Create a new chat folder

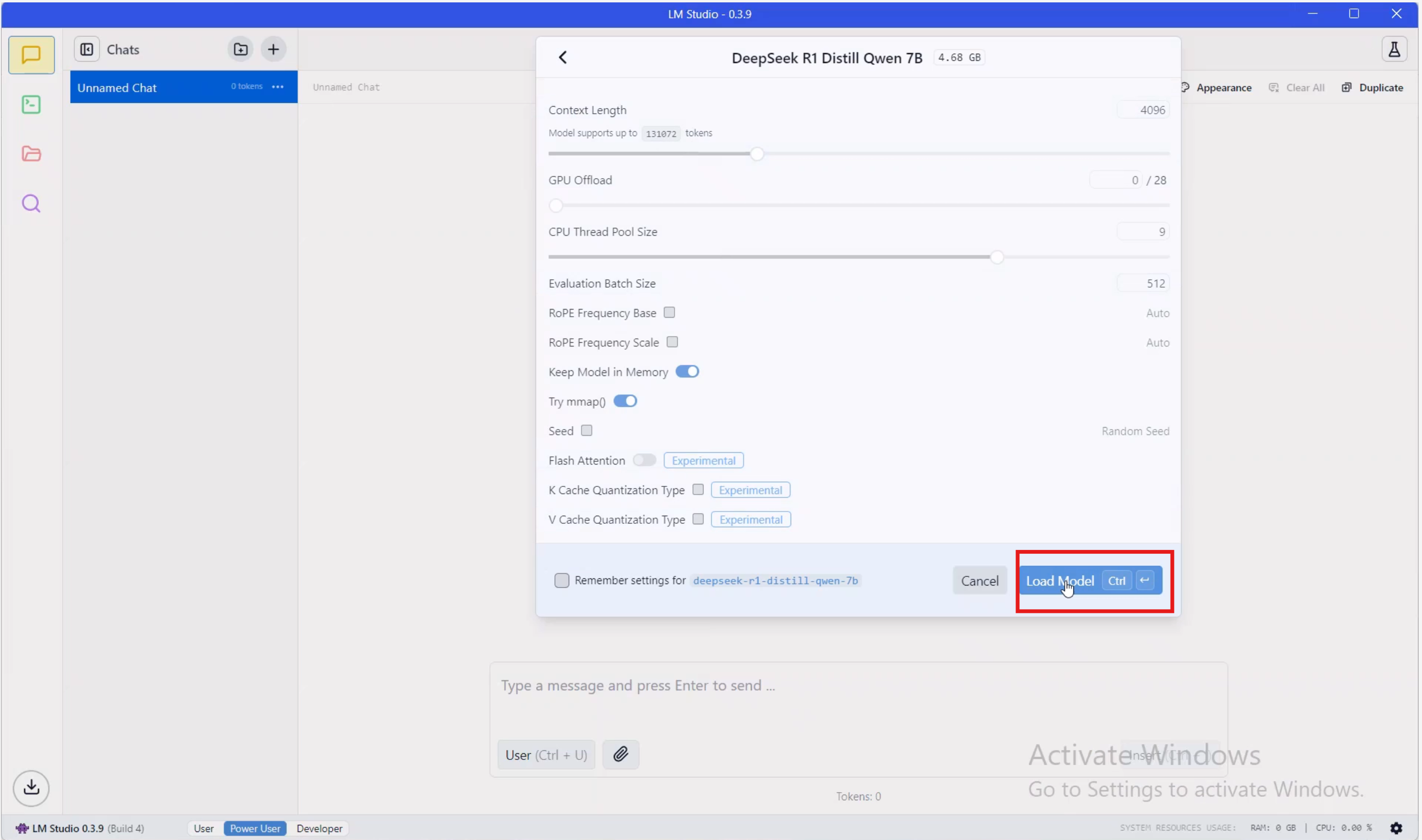240,49
